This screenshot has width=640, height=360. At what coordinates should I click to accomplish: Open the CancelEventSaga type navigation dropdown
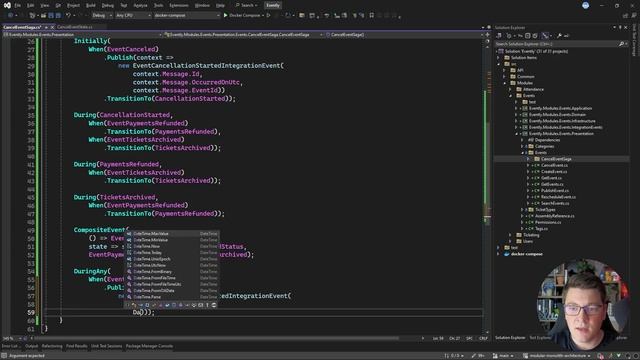244,35
